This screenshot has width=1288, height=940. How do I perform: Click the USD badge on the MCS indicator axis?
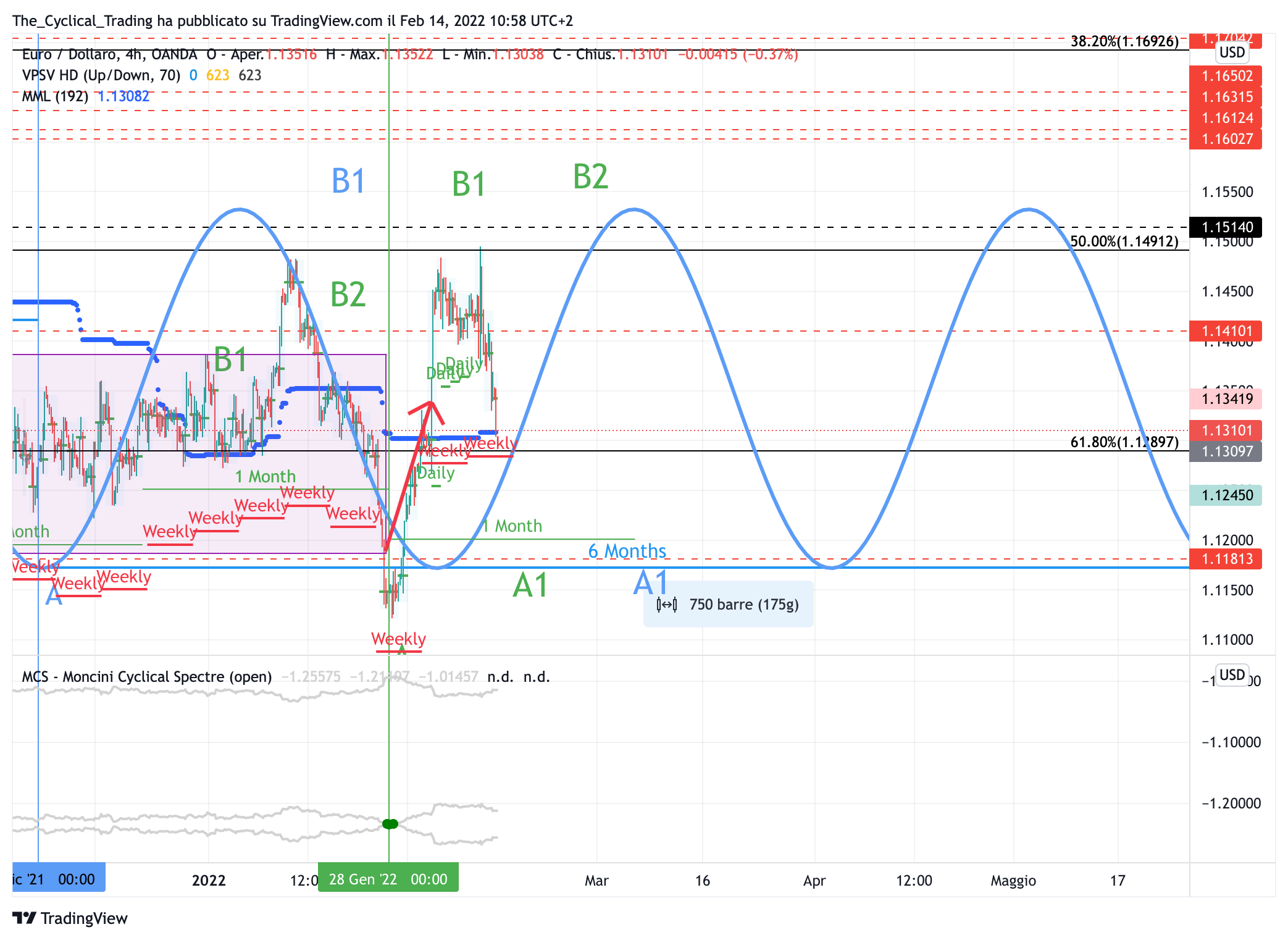[x=1232, y=674]
